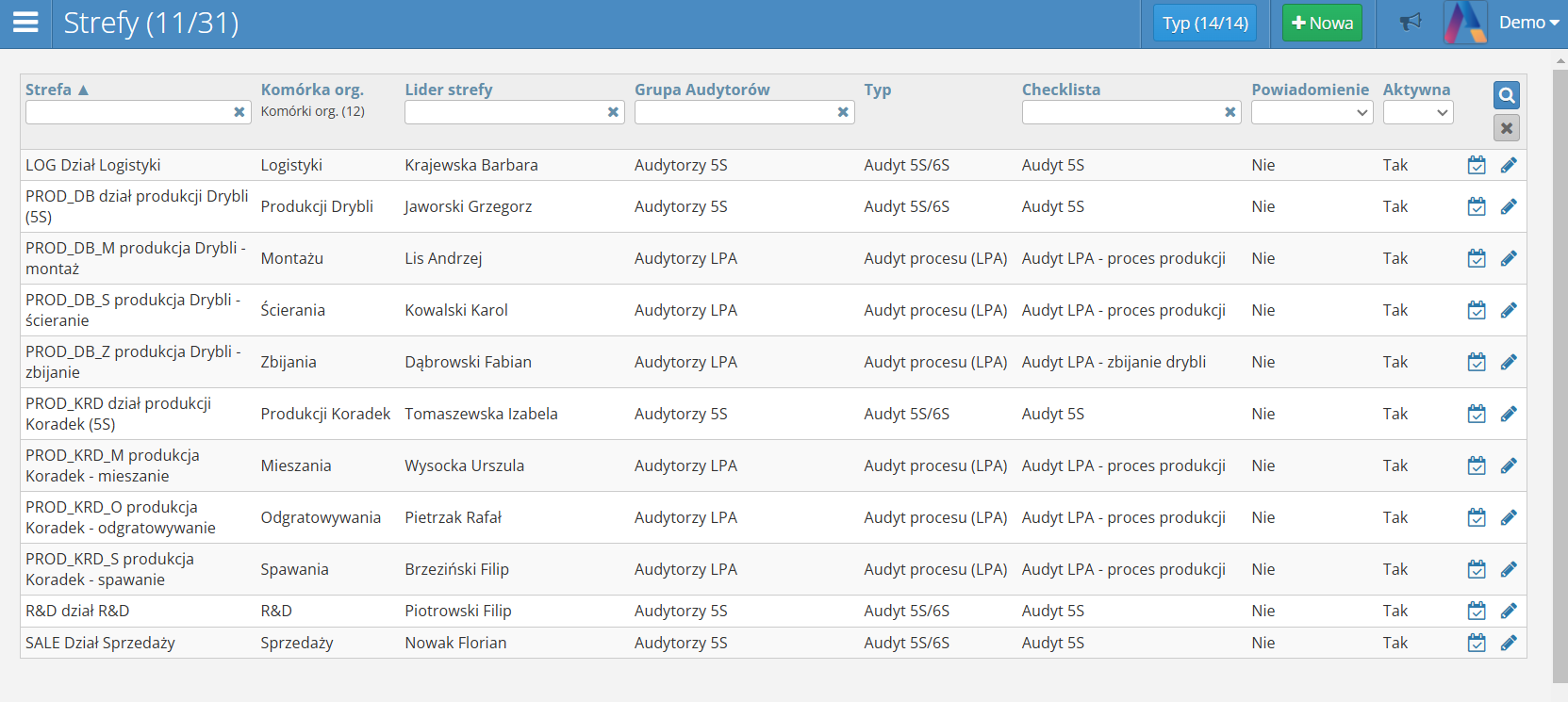Clear the Strefa filter field
Viewport: 1568px width, 702px height.
[239, 112]
